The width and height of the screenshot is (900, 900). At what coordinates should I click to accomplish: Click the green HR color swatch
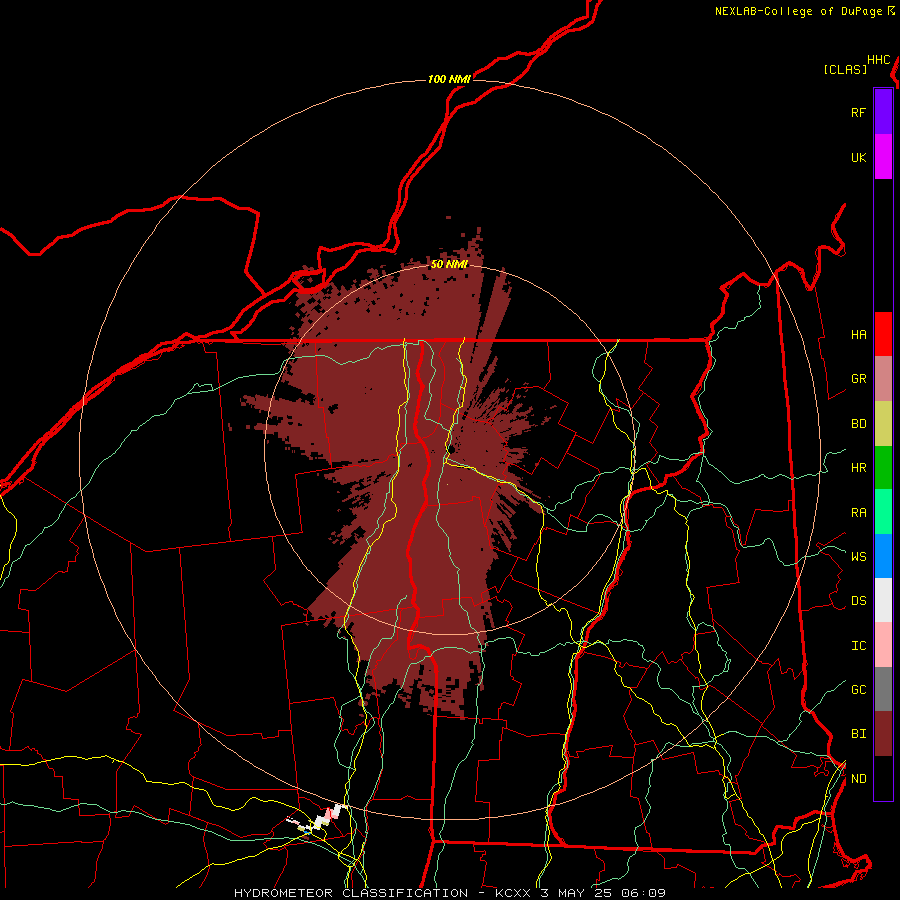(883, 467)
